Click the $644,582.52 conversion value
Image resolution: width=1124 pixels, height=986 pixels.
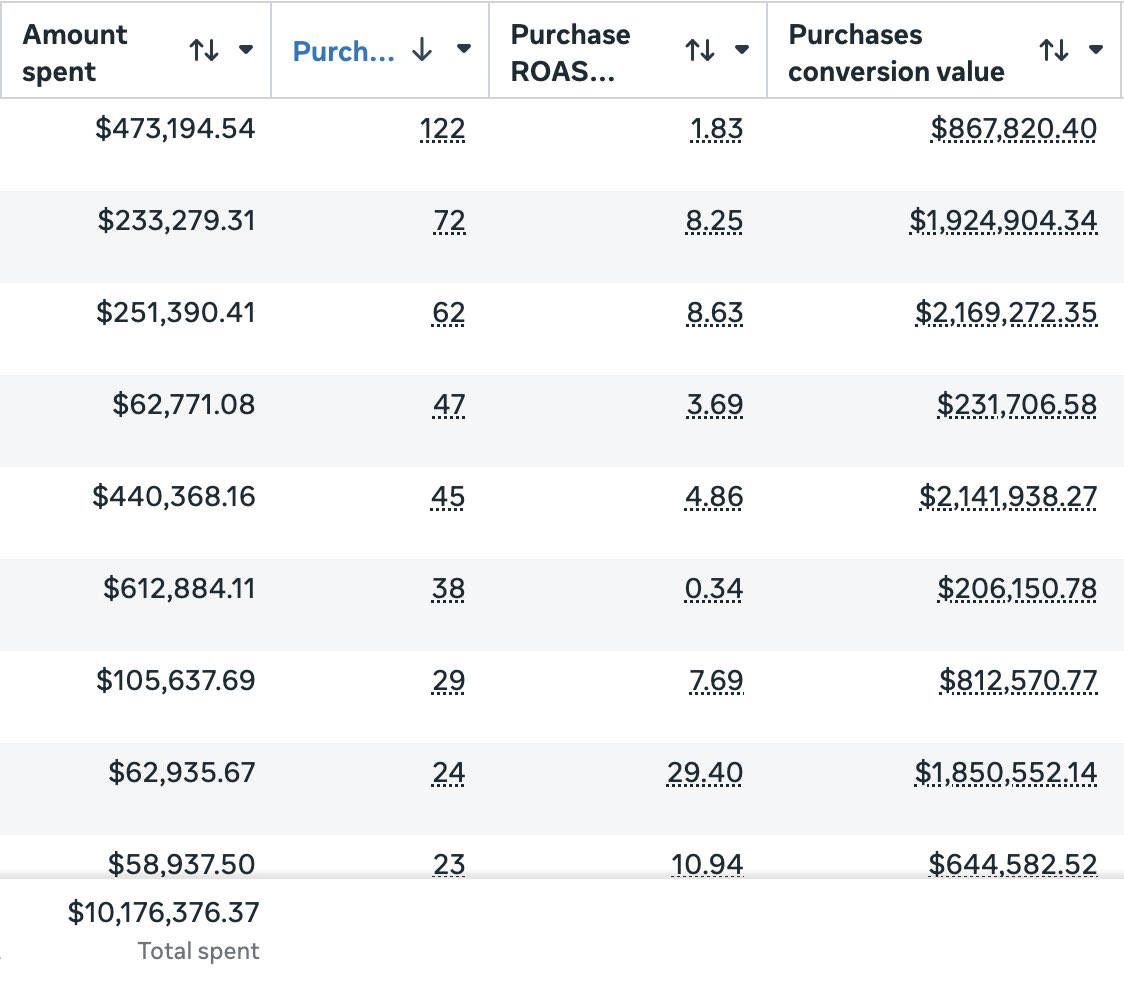pos(1013,864)
